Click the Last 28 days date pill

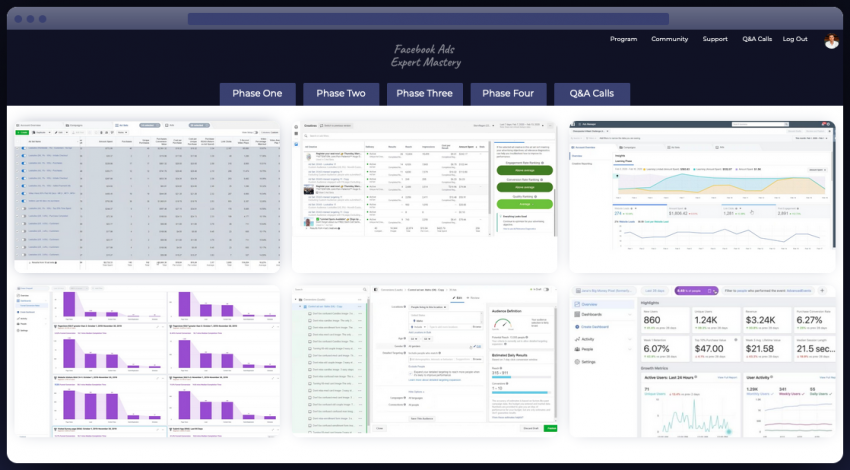pos(655,291)
